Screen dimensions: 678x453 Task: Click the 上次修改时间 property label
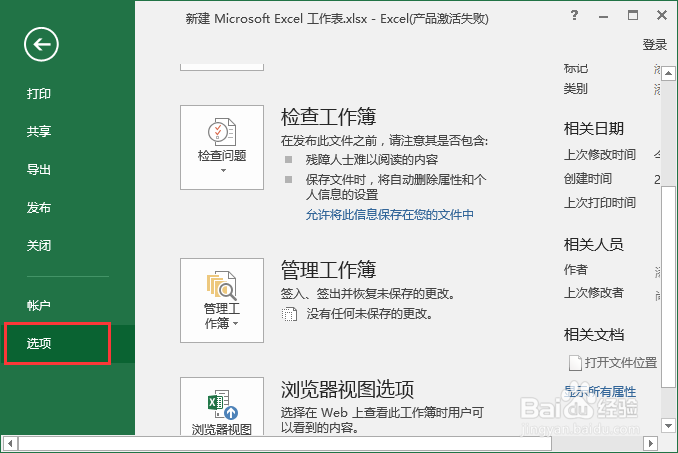click(x=600, y=154)
